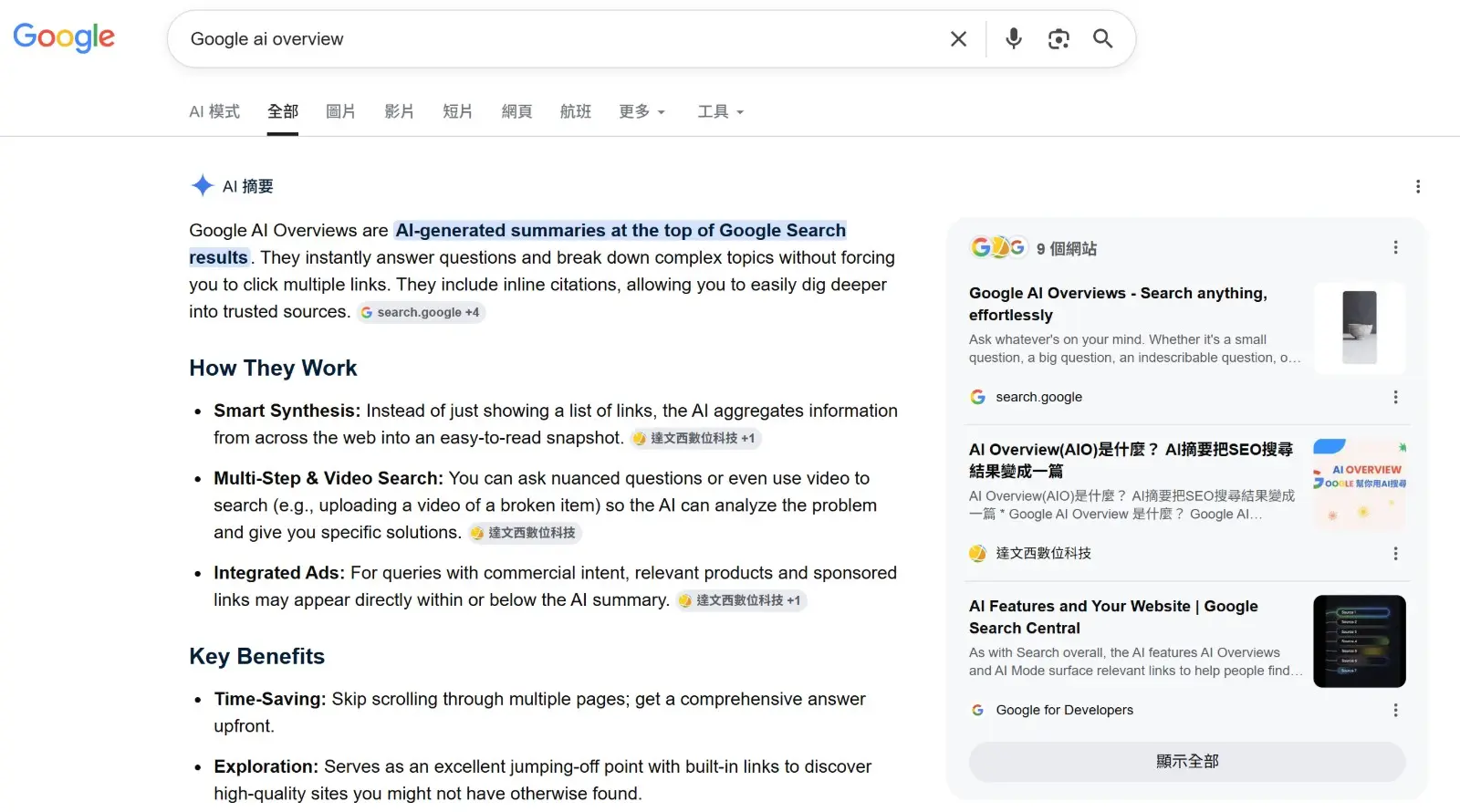Open 'AI Features and Your Website' link
The height and width of the screenshot is (812, 1460).
(1113, 617)
